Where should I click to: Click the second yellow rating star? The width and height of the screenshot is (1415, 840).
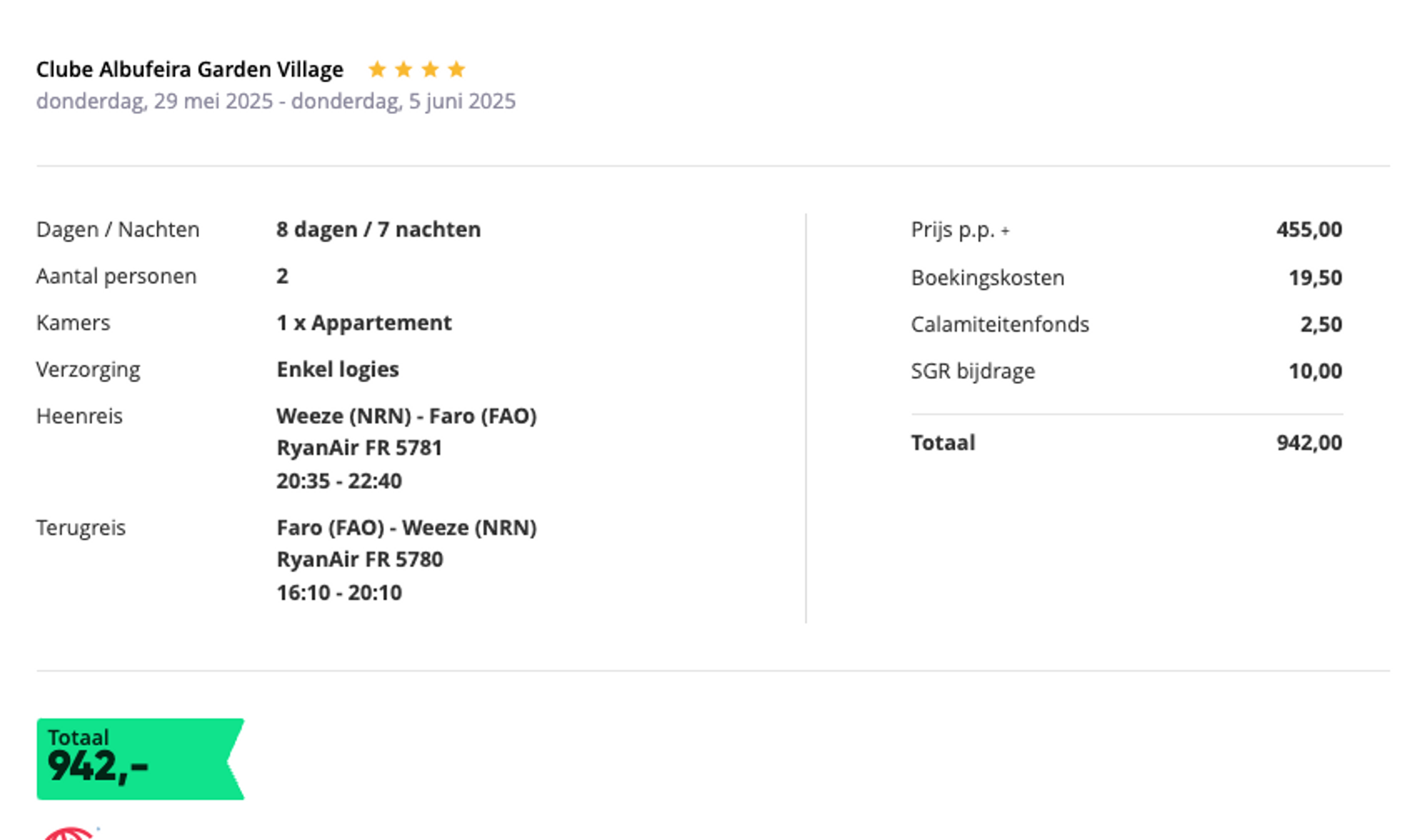tap(403, 69)
